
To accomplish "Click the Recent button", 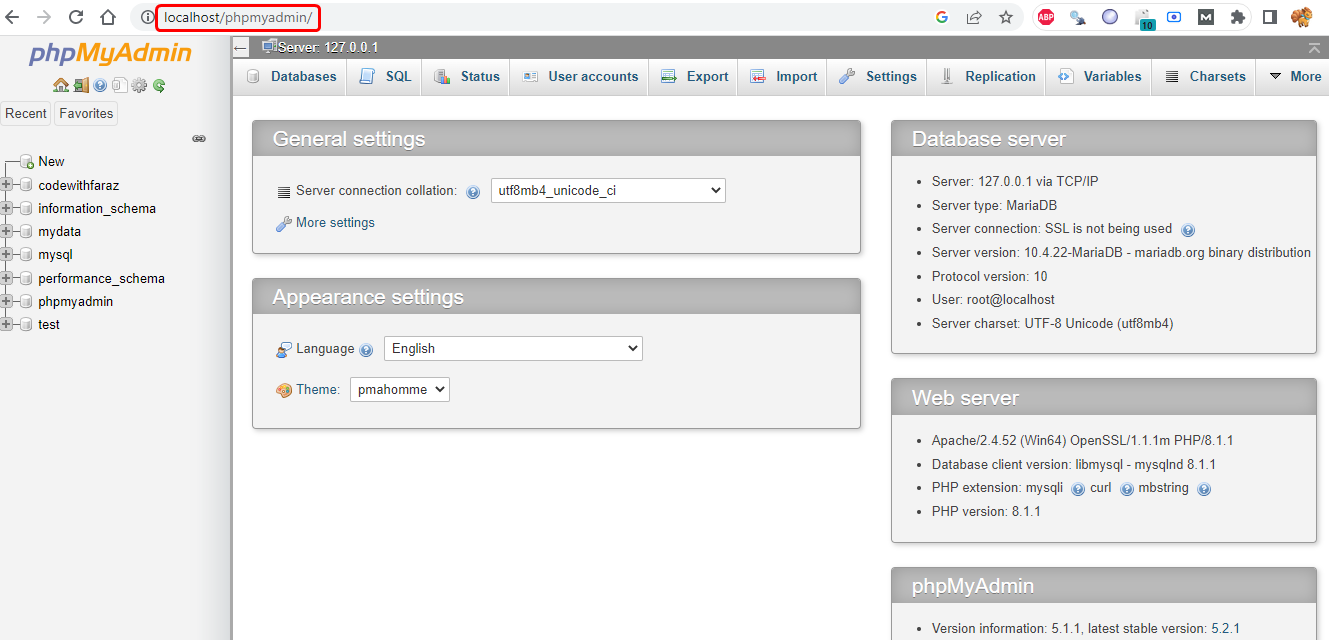I will click(x=26, y=113).
